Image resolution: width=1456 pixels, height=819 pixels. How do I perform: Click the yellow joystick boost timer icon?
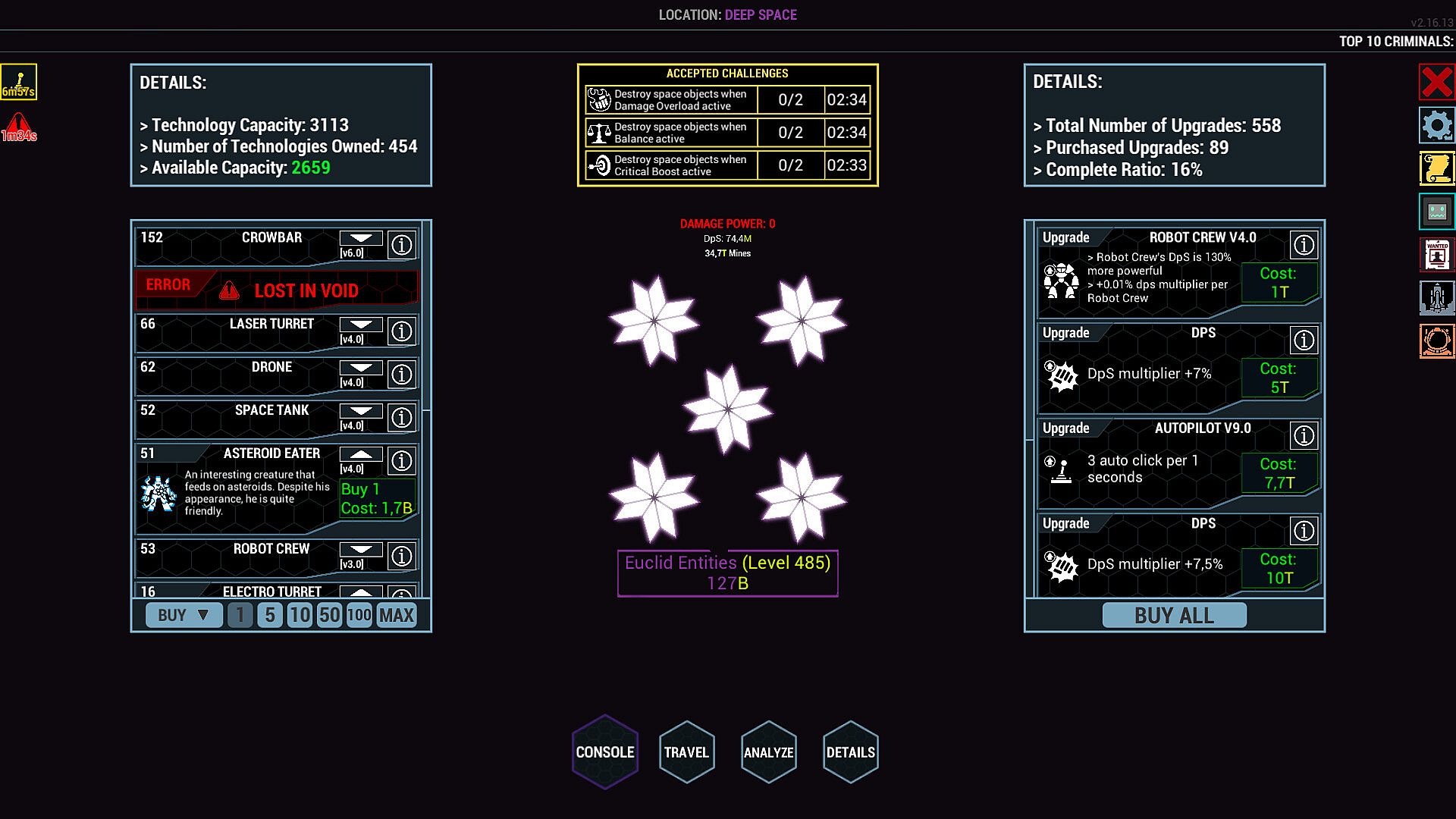[19, 82]
